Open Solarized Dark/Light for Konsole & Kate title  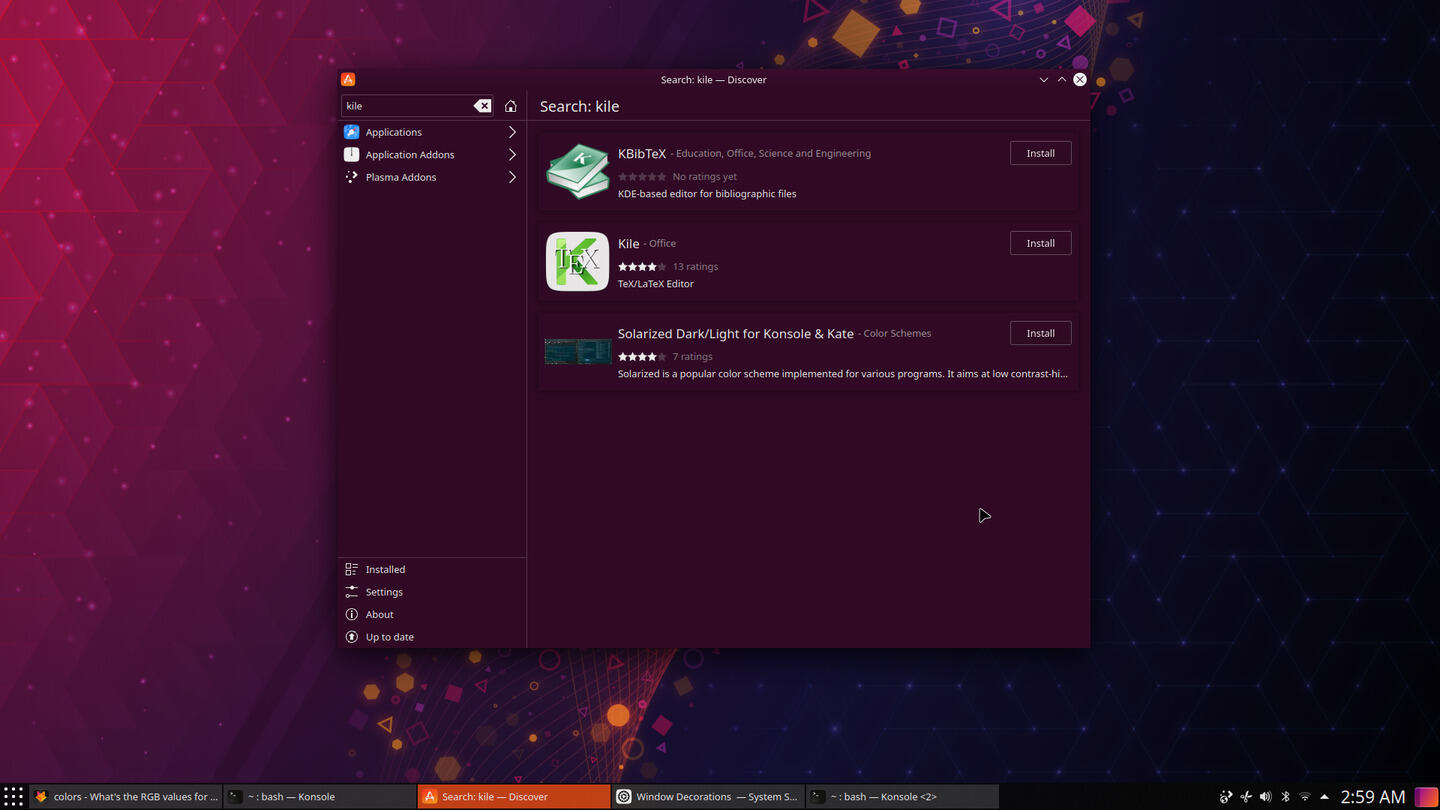736,333
